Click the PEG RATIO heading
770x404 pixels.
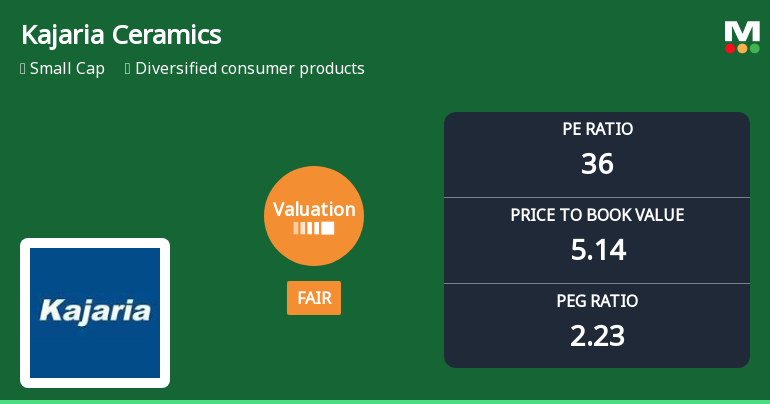click(x=597, y=301)
